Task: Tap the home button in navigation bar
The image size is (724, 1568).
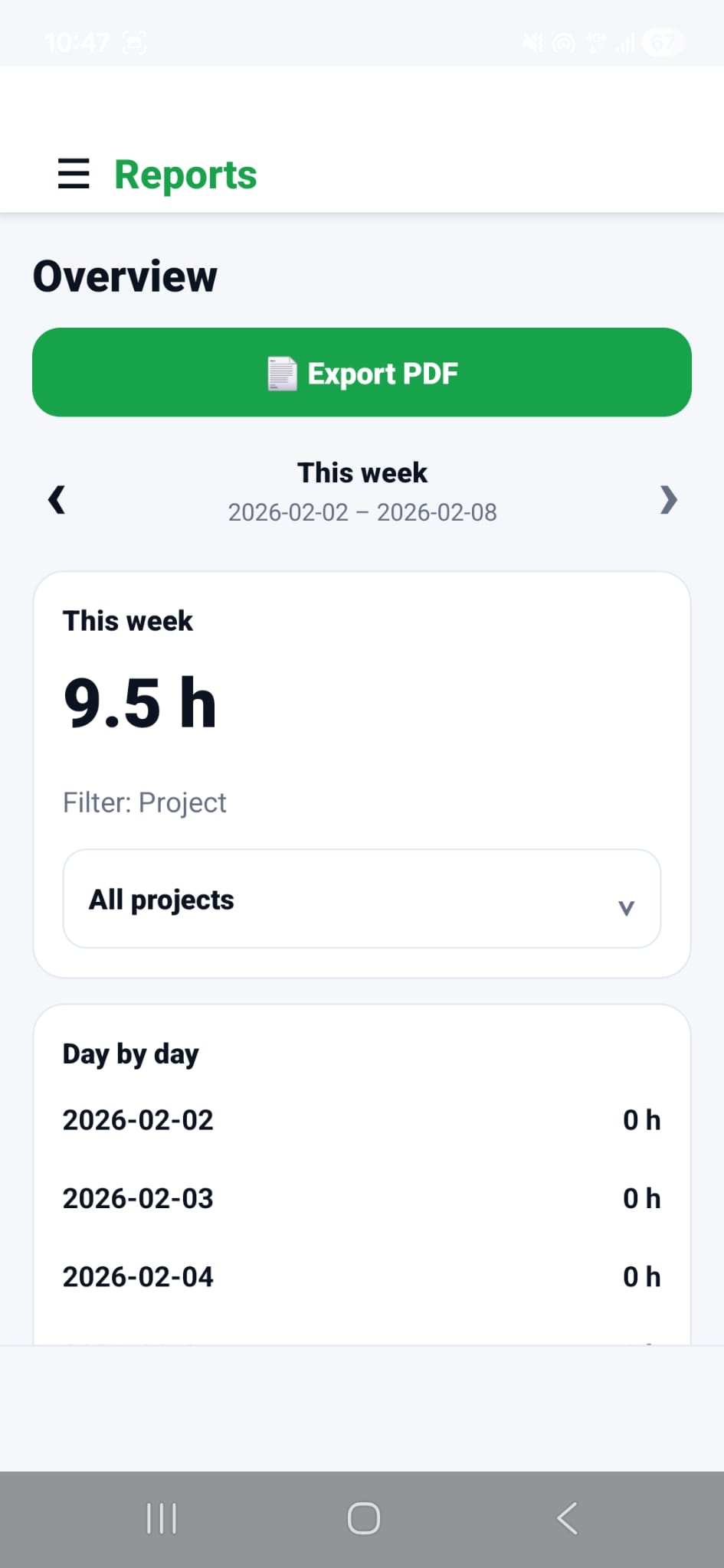Action: point(362,1519)
